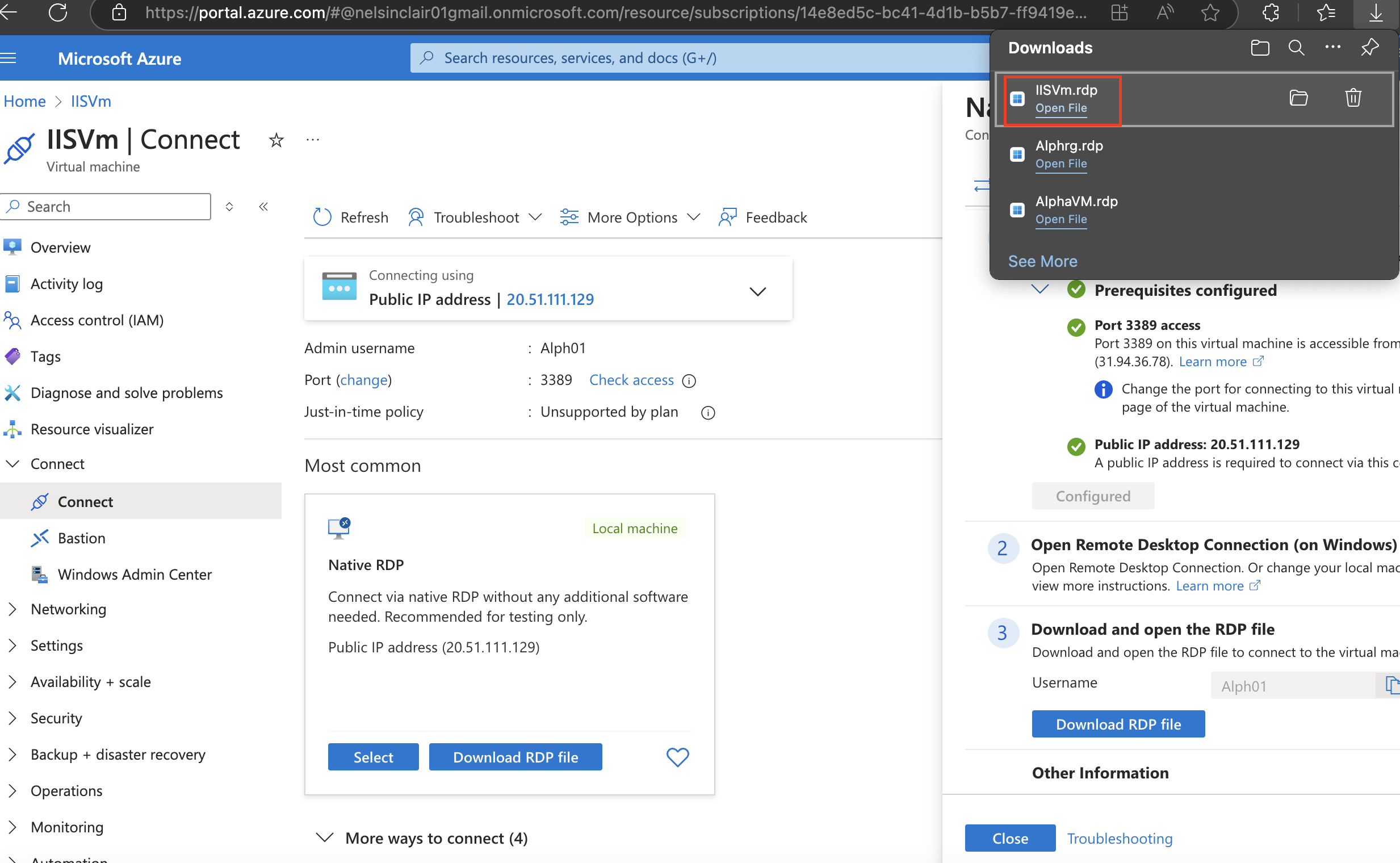The image size is (1400, 863).
Task: Click the port change link
Action: (363, 380)
